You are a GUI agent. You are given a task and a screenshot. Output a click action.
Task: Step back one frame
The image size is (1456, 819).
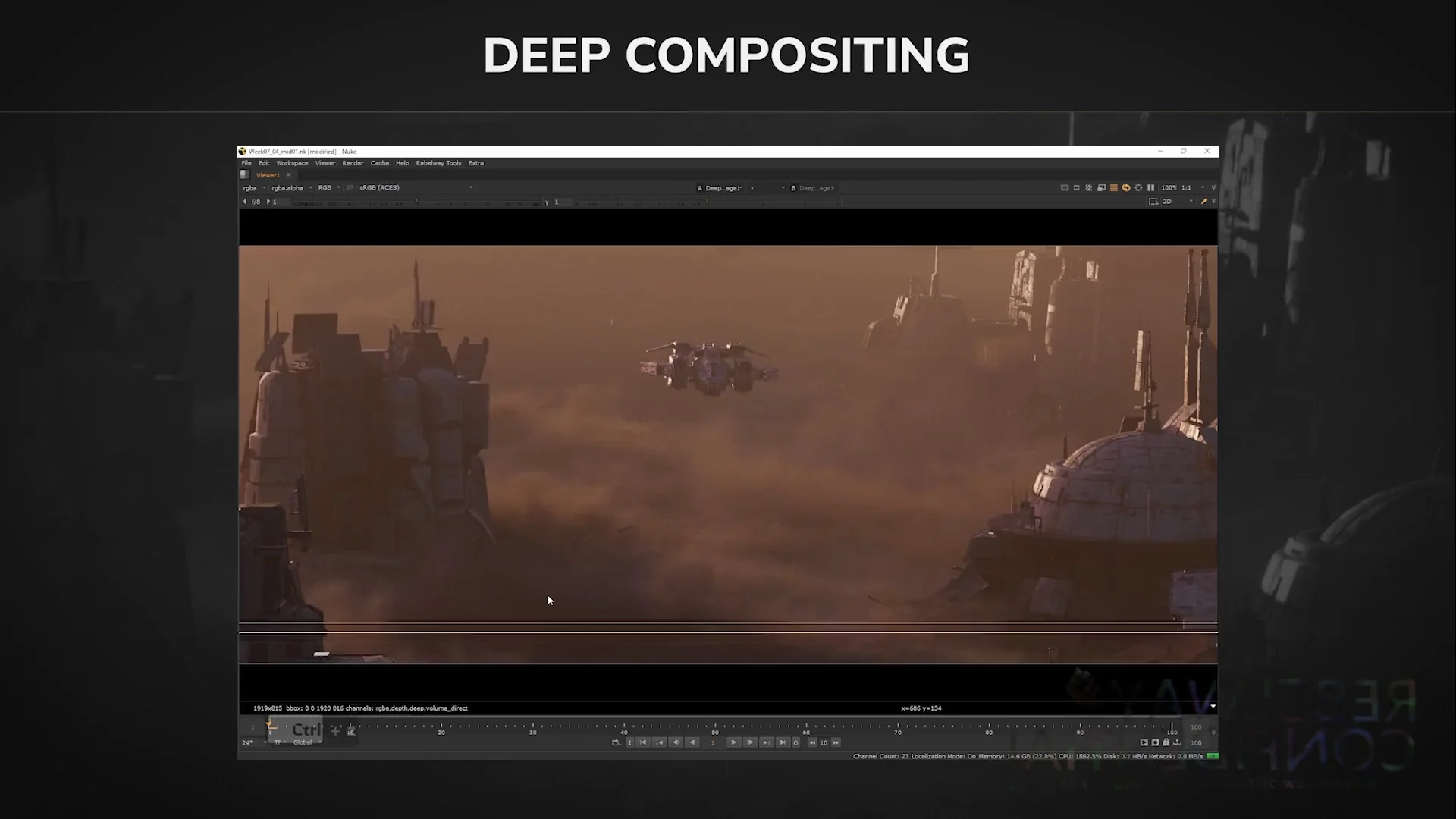(676, 742)
